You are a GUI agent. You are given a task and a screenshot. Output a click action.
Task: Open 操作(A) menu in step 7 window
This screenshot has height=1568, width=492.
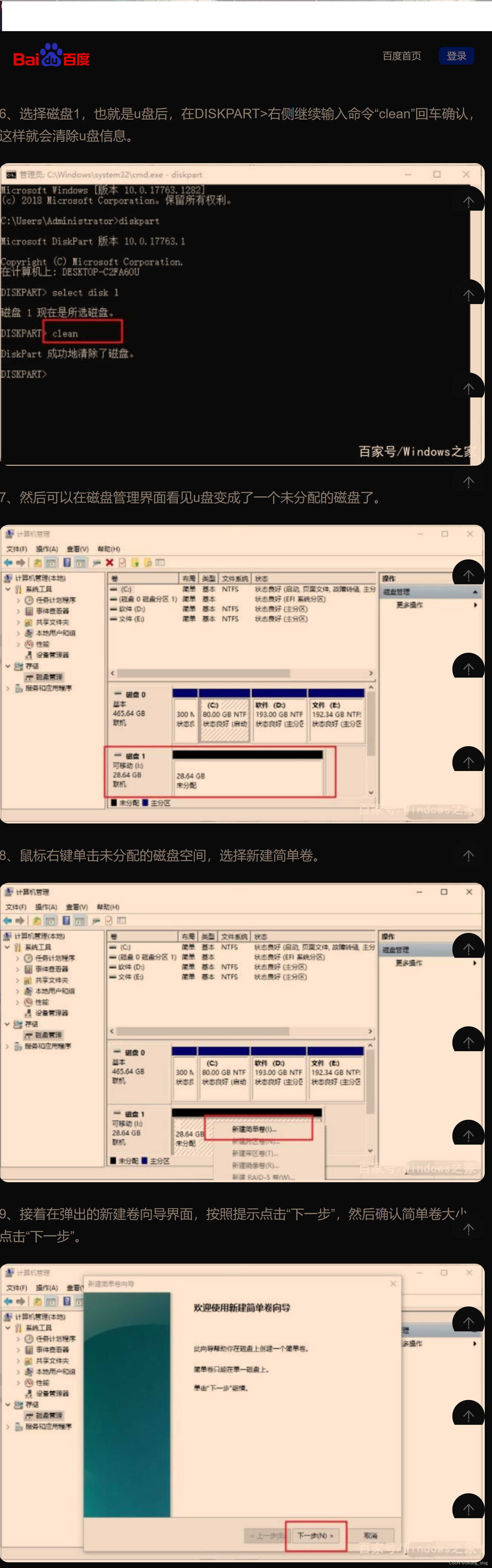(47, 548)
